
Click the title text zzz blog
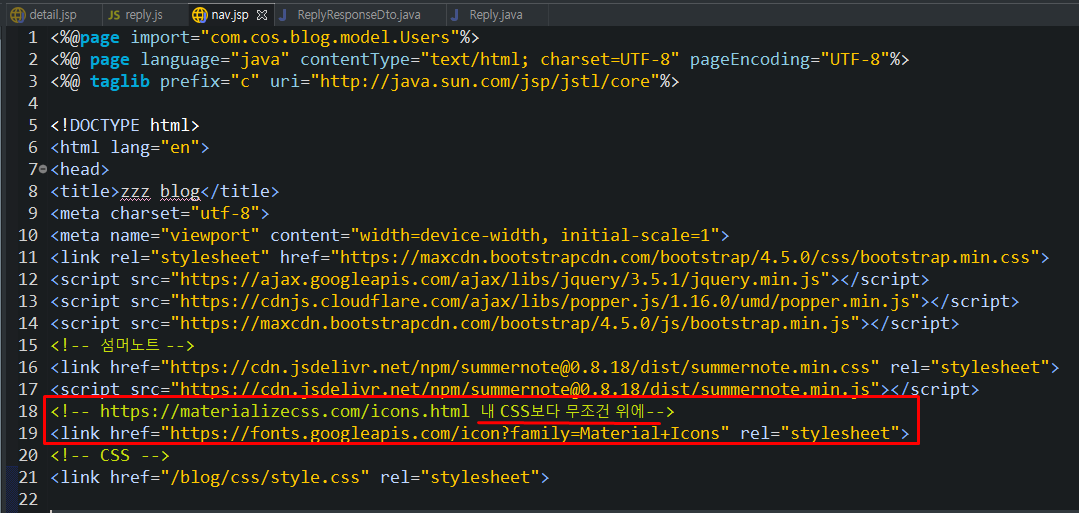160,191
